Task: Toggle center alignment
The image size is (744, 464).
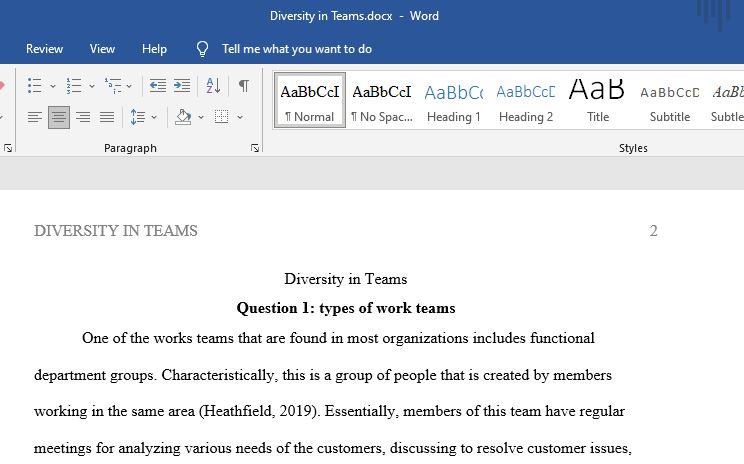Action: 59,117
